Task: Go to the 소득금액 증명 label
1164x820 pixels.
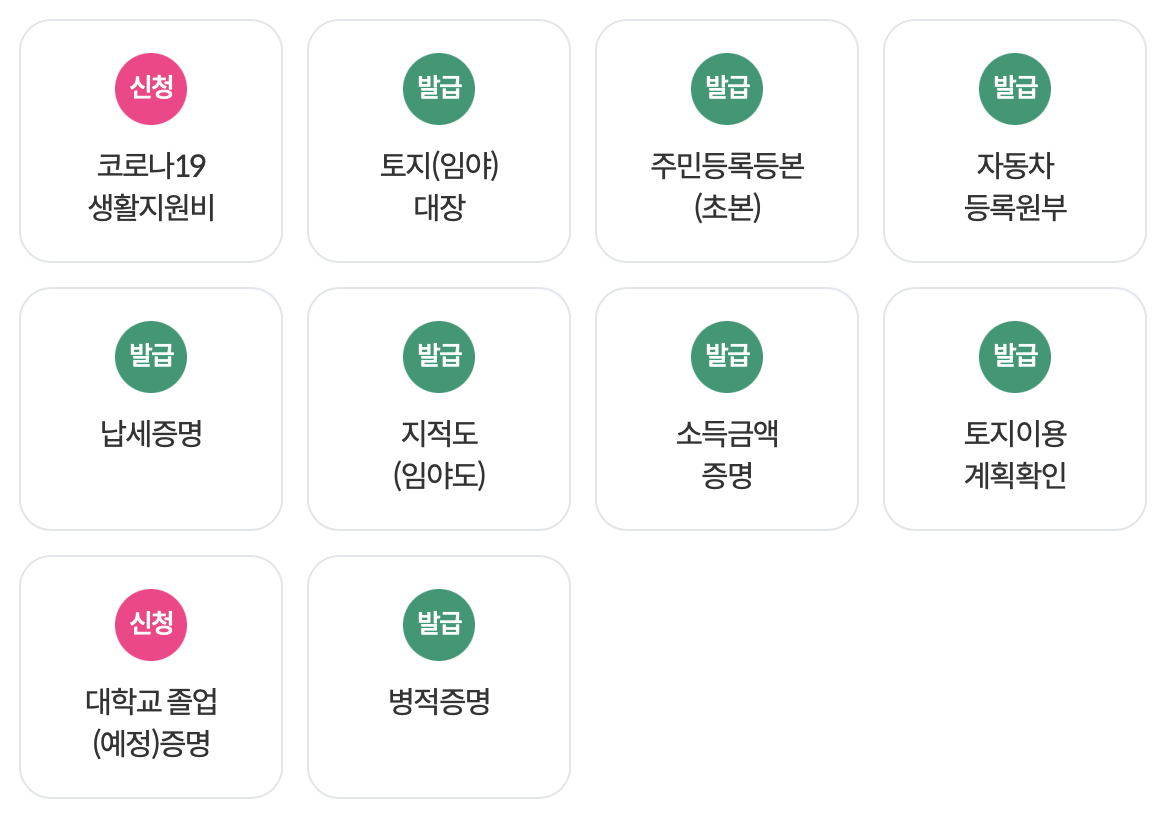Action: pyautogui.click(x=727, y=454)
